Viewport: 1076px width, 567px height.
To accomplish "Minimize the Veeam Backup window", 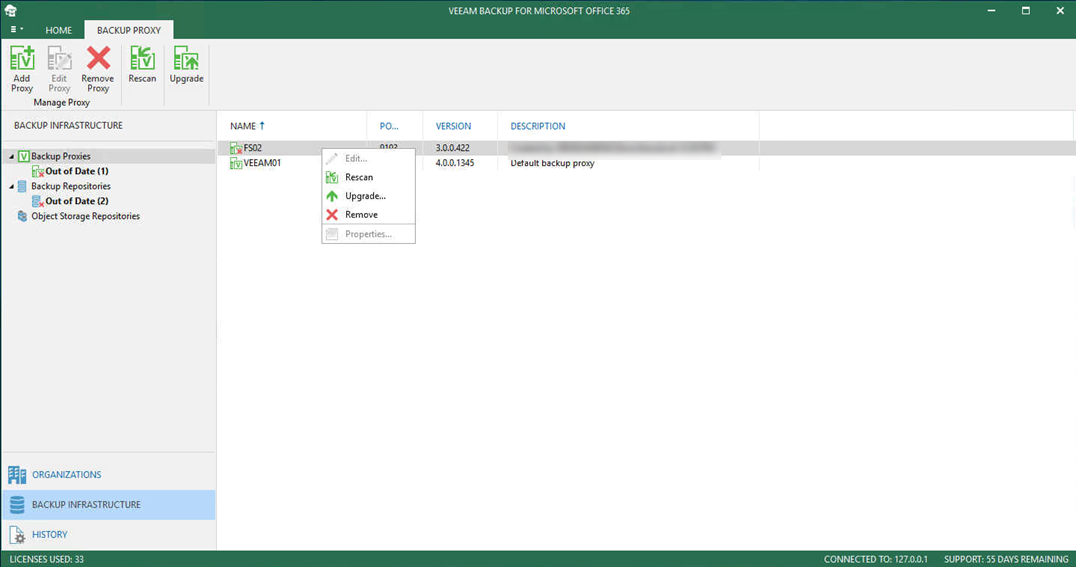I will click(x=992, y=10).
